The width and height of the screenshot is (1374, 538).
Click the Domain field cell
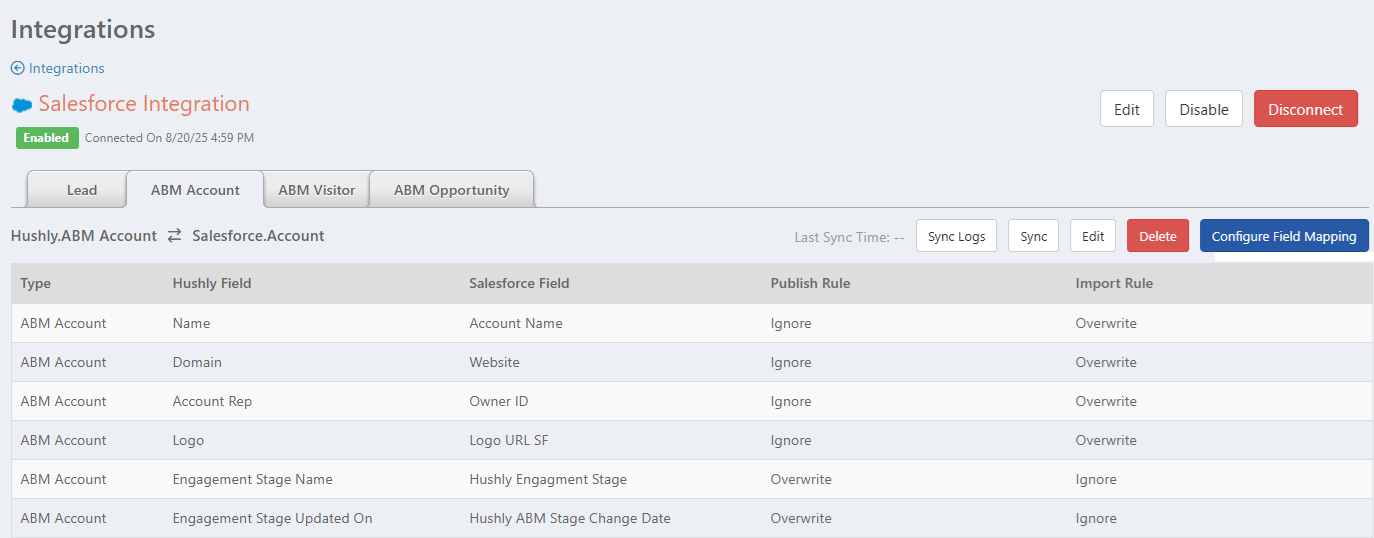(197, 362)
